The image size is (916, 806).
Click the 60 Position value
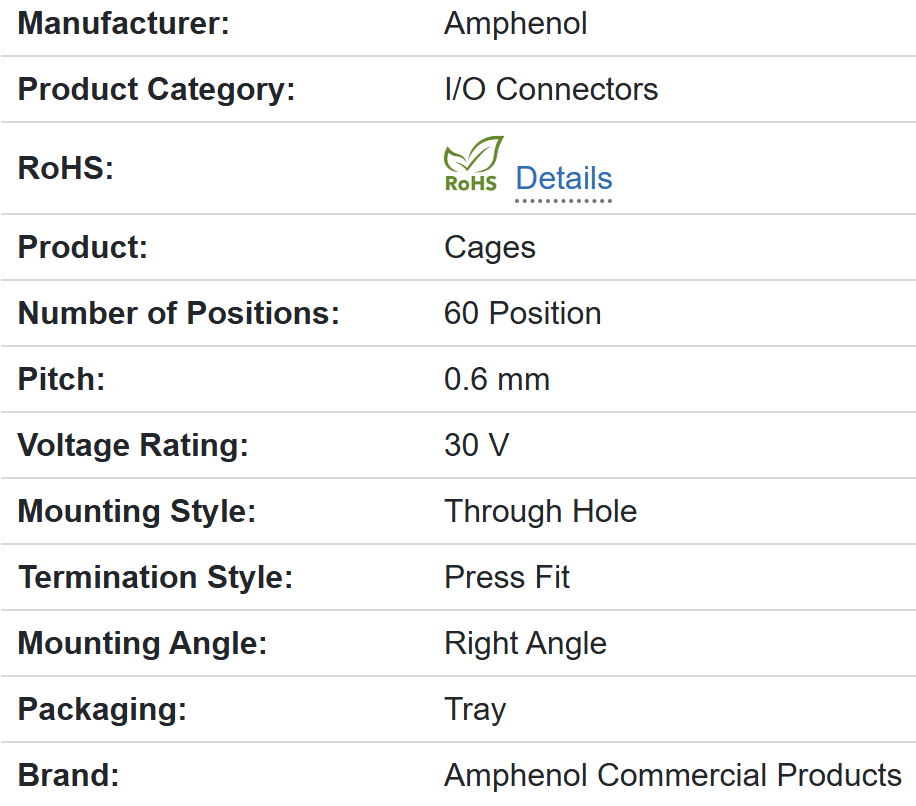[x=522, y=313]
